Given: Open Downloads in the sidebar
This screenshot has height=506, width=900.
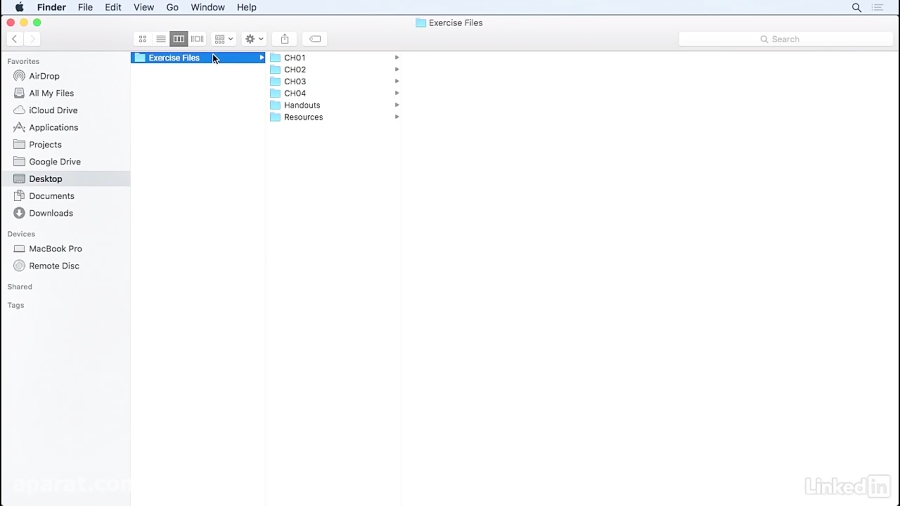Looking at the screenshot, I should pyautogui.click(x=50, y=213).
